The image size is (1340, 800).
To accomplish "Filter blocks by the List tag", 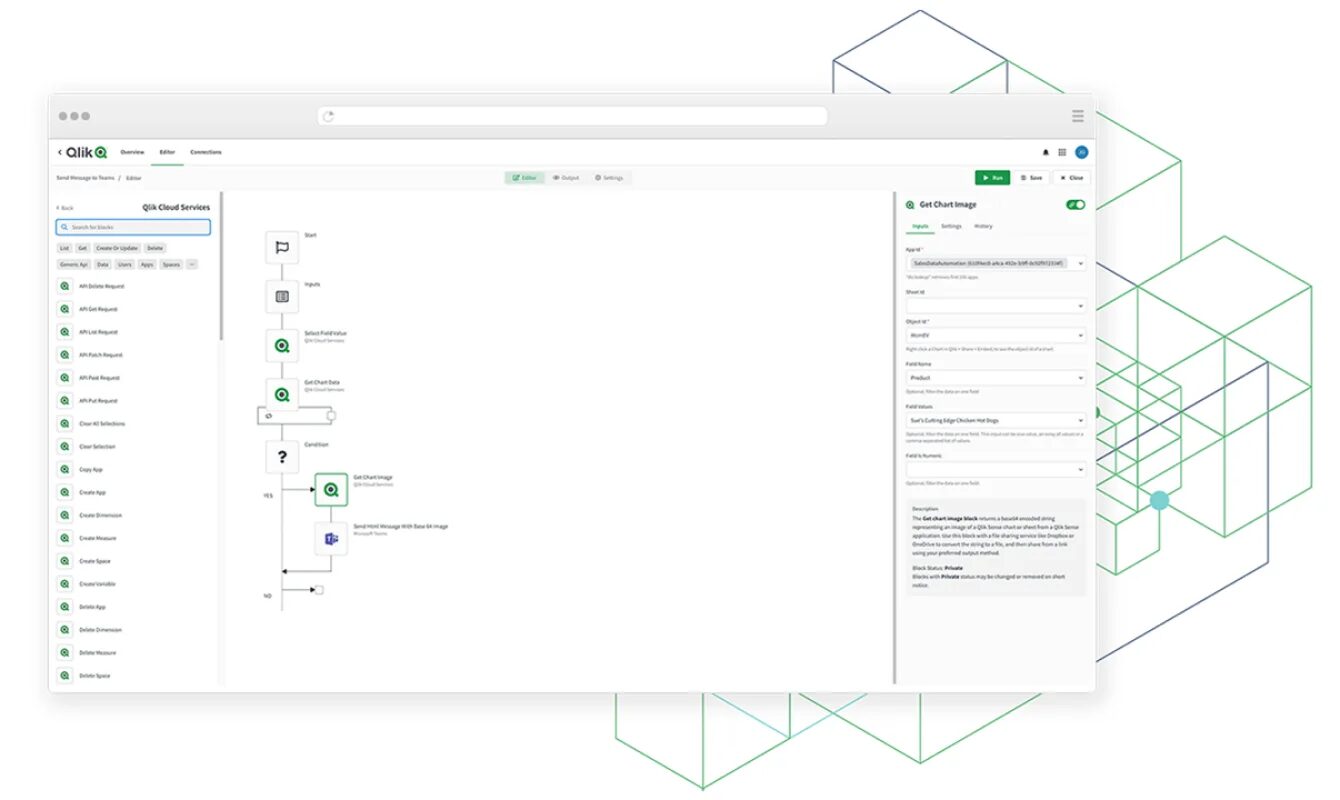I will [64, 248].
